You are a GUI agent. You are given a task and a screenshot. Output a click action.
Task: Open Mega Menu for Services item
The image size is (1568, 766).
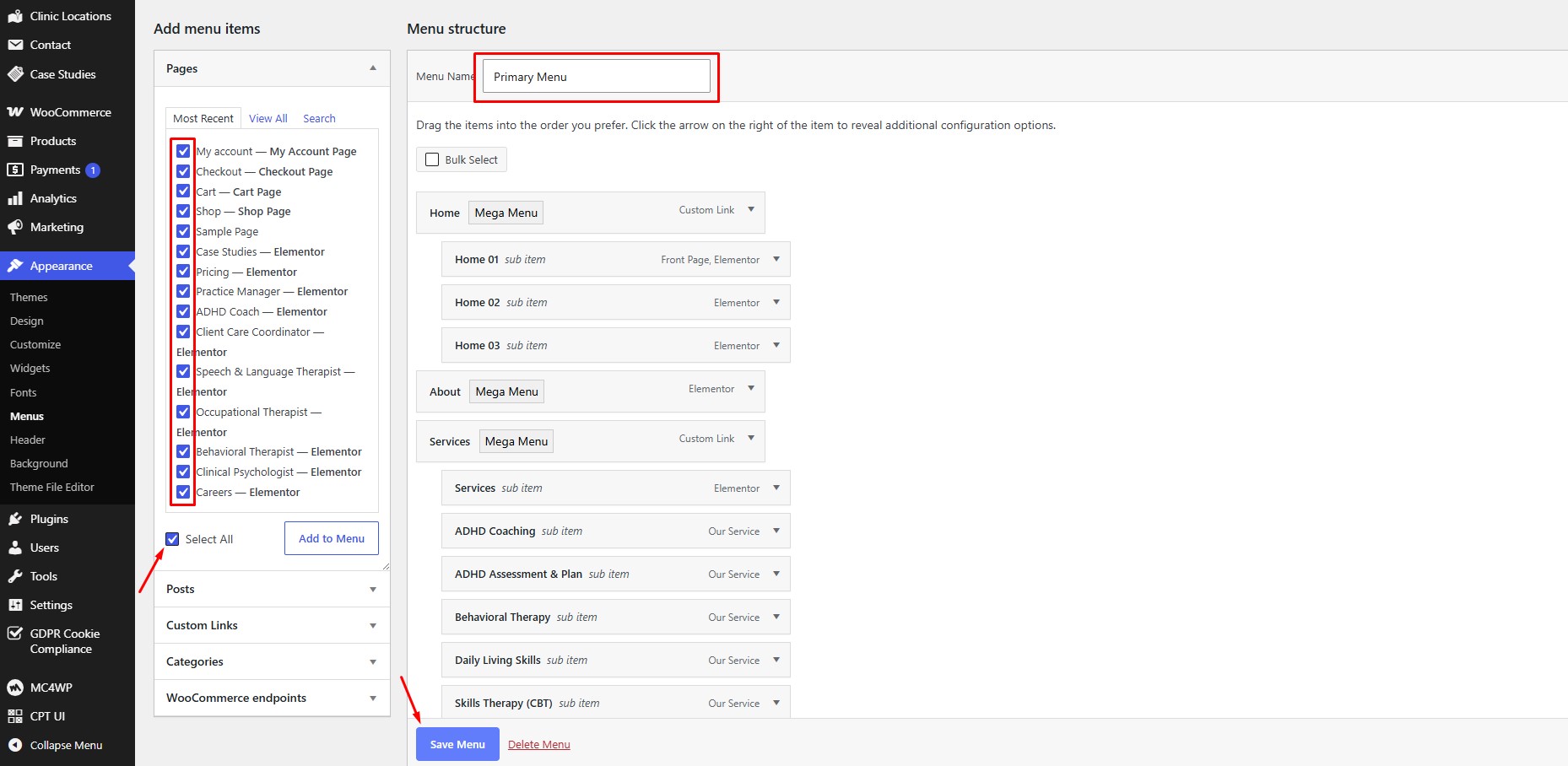516,441
